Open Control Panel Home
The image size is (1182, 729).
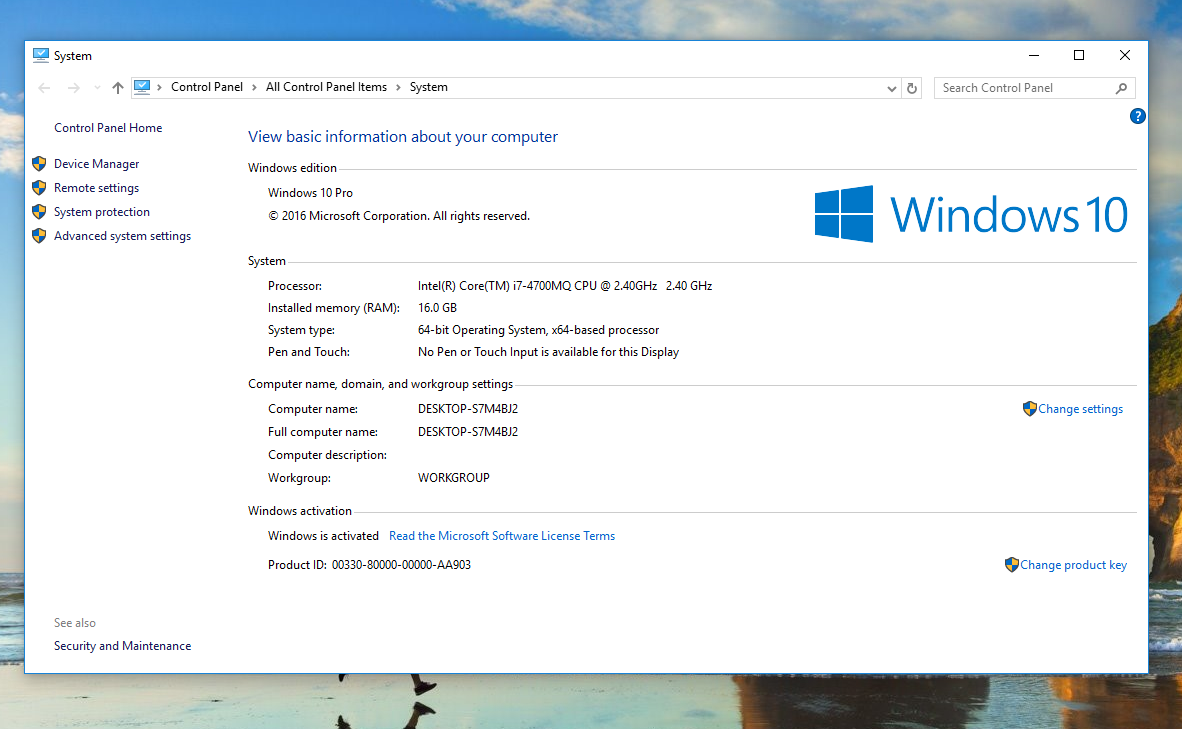tap(108, 128)
